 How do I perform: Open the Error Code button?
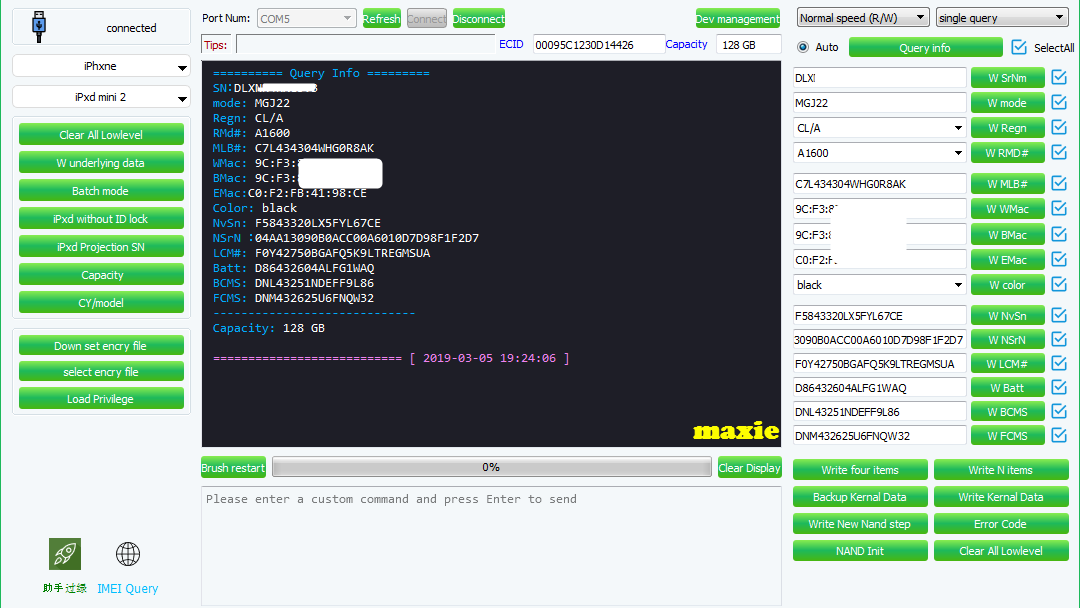[1001, 524]
